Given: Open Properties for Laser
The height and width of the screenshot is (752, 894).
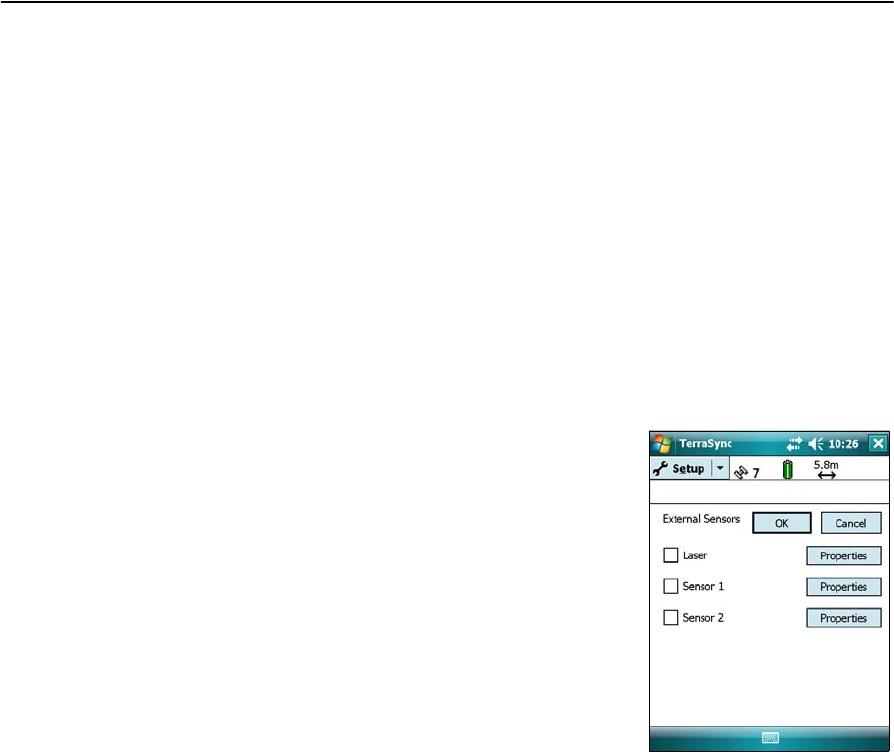Looking at the screenshot, I should 844,556.
